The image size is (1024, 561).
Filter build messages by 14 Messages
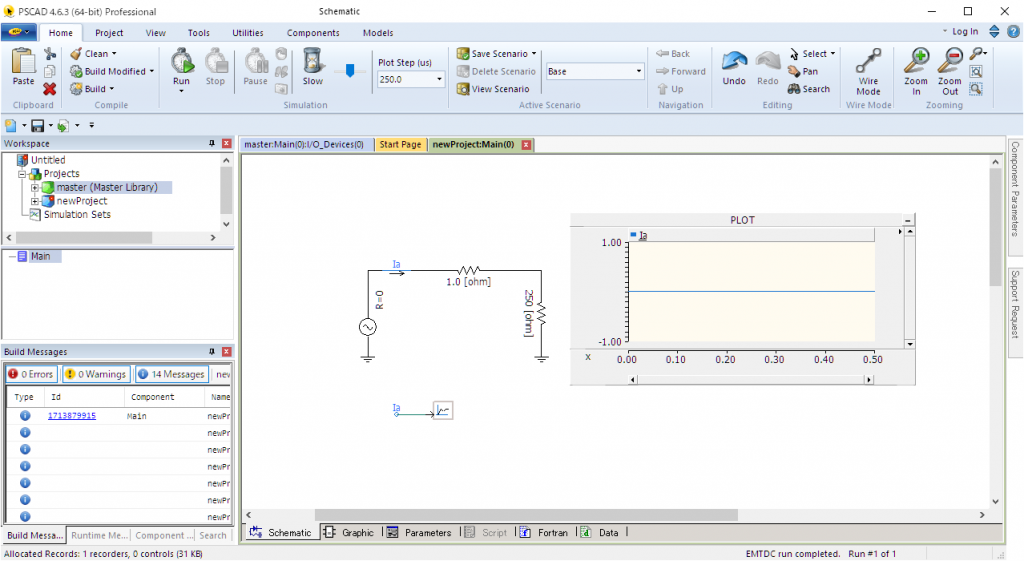click(x=171, y=374)
